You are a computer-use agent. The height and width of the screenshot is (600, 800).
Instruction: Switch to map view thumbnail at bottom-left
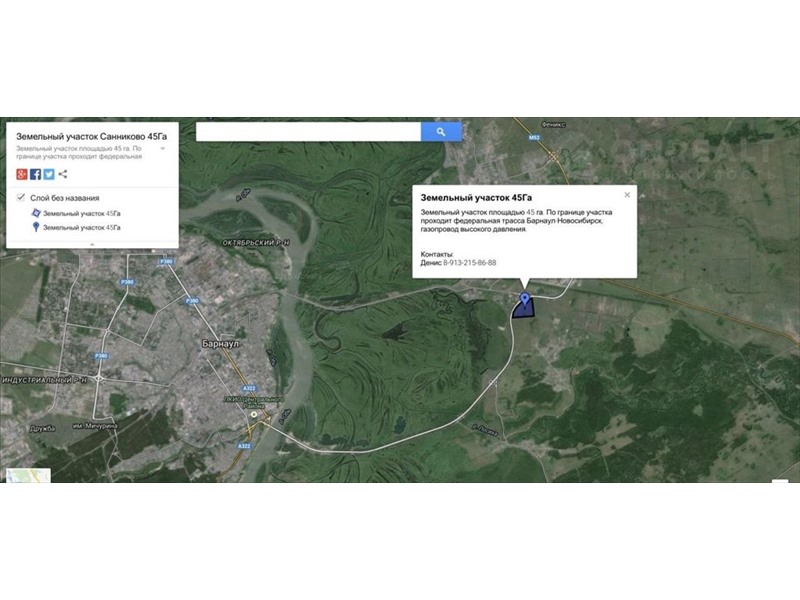pos(28,476)
